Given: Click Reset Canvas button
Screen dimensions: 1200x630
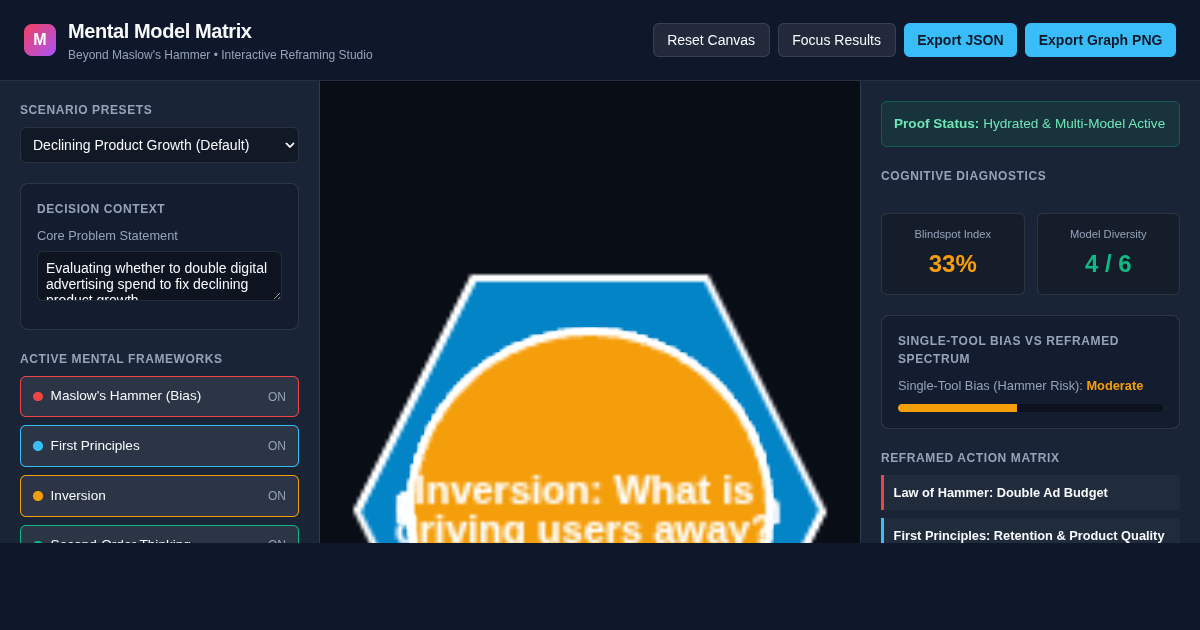Looking at the screenshot, I should point(711,40).
